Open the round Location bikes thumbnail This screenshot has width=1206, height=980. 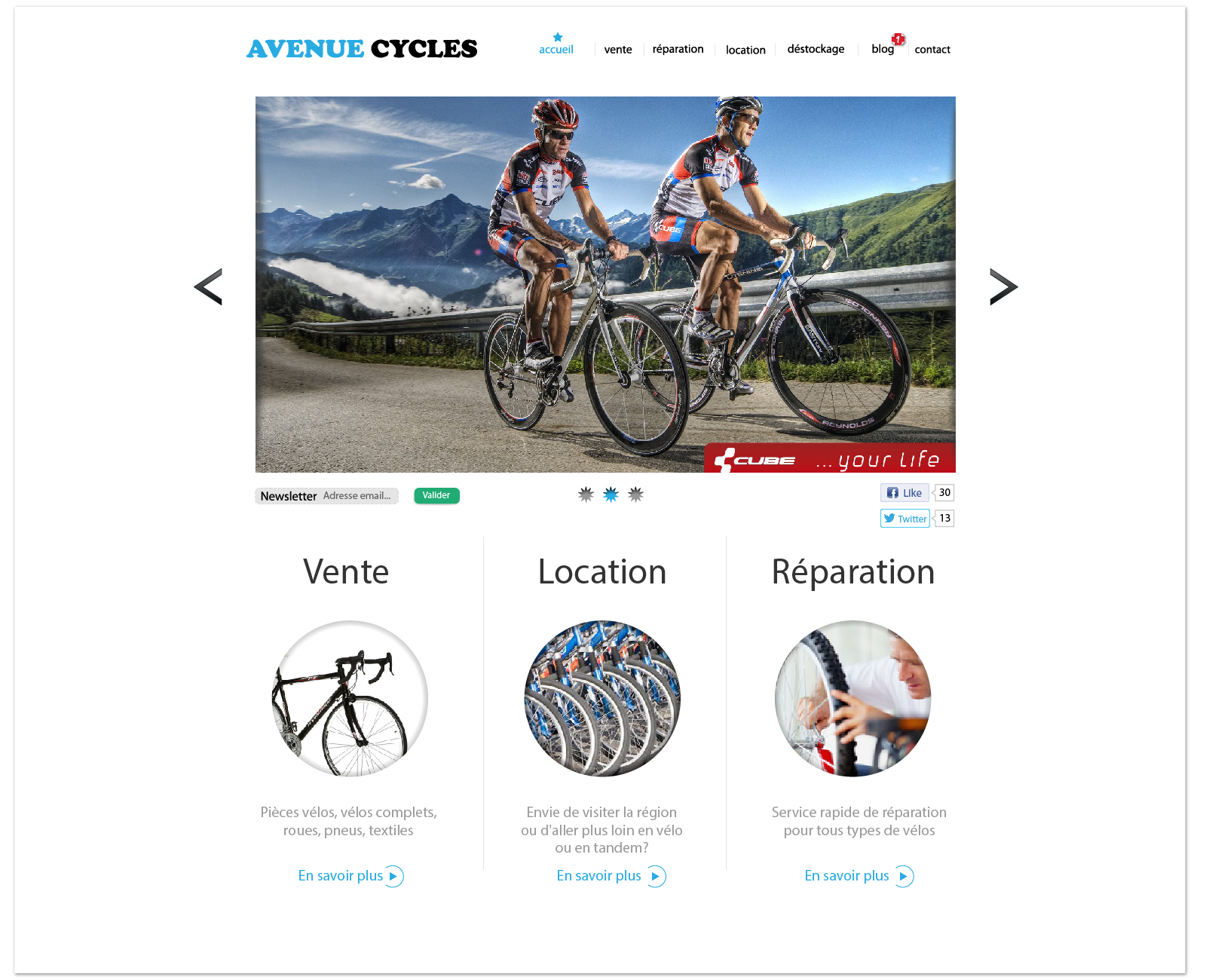click(602, 698)
